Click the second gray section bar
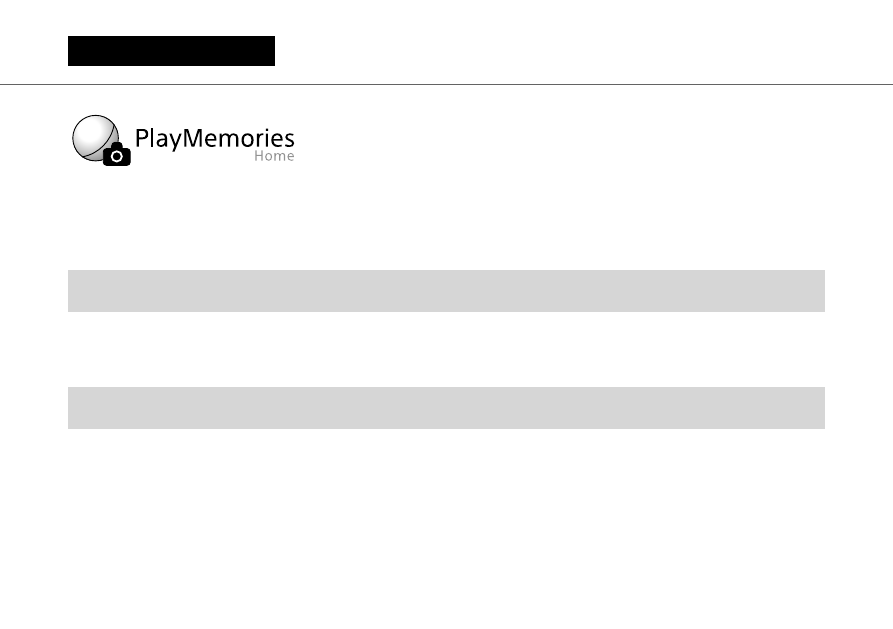Screen dimensions: 893x629 446,408
